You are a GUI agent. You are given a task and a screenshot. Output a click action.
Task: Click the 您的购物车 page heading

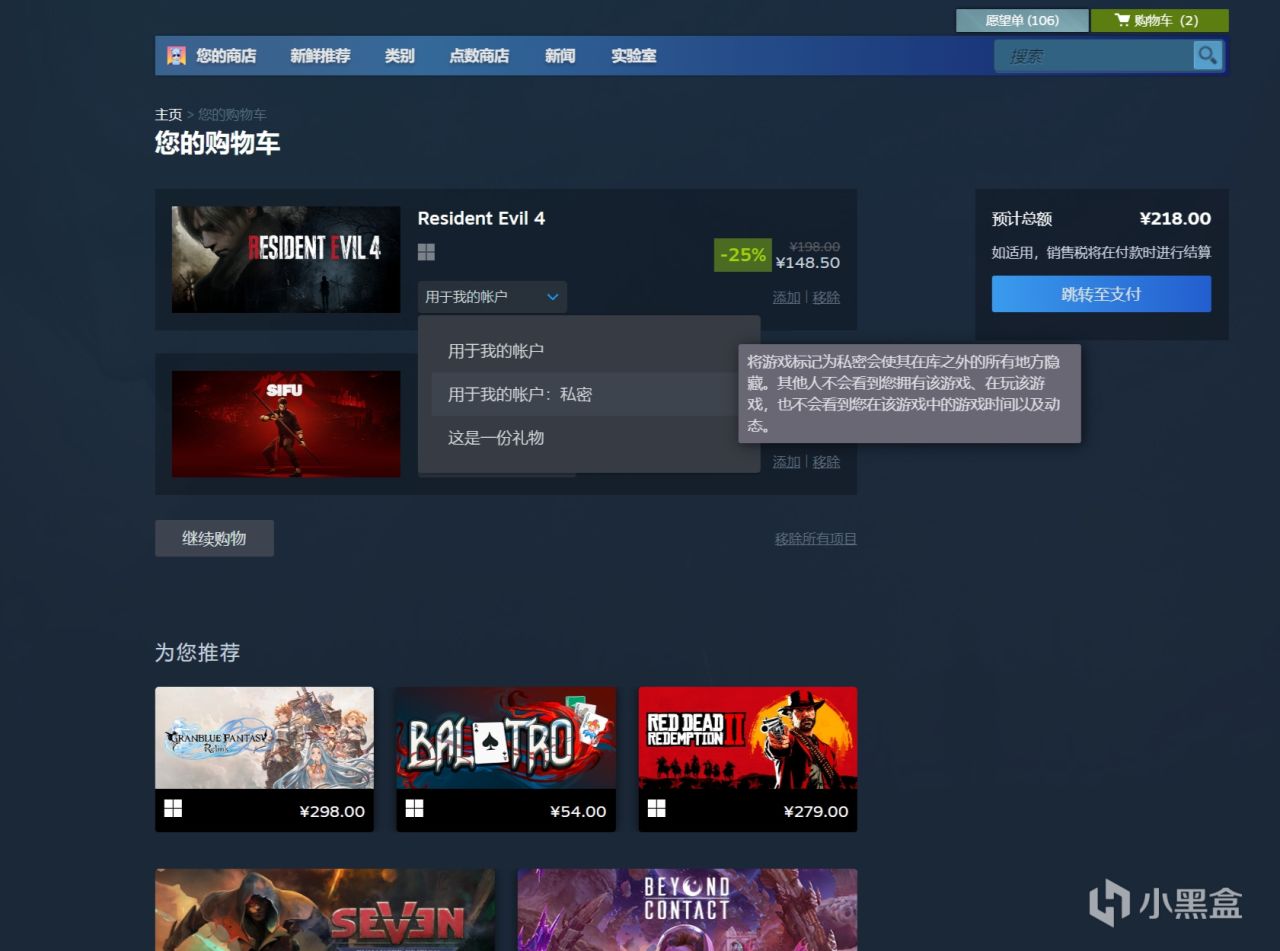[218, 143]
